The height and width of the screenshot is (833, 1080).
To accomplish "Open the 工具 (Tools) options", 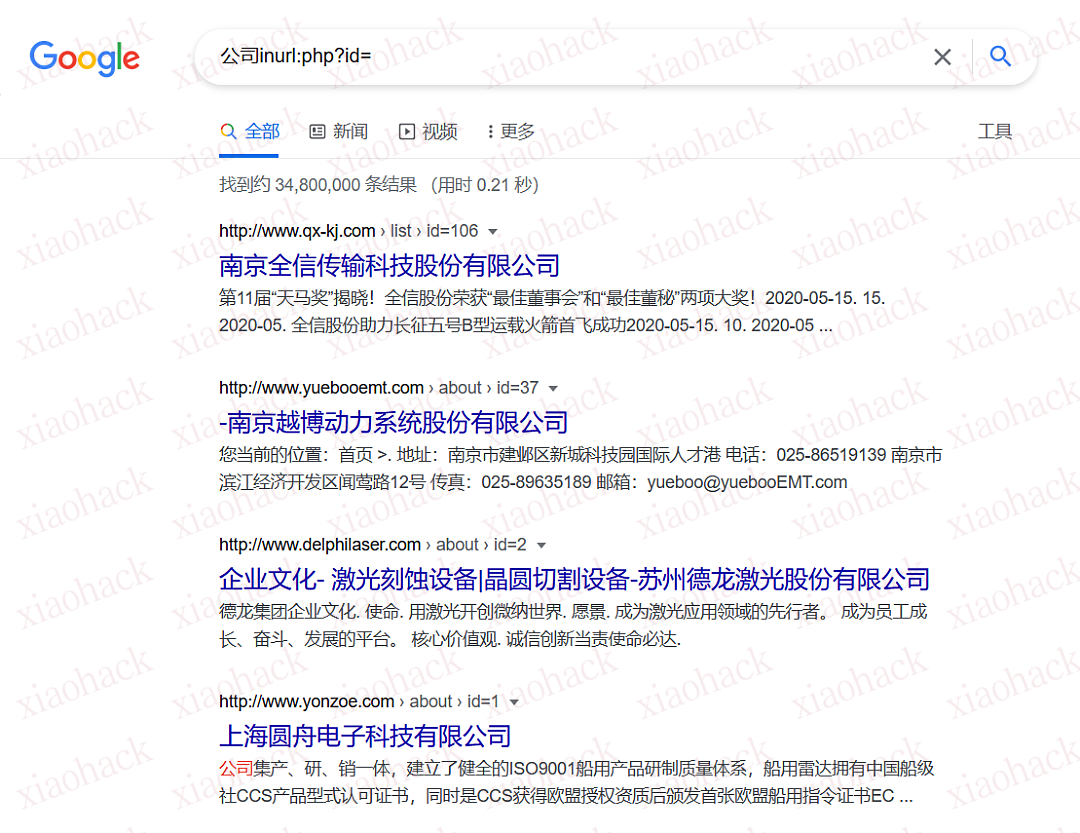I will [x=994, y=132].
